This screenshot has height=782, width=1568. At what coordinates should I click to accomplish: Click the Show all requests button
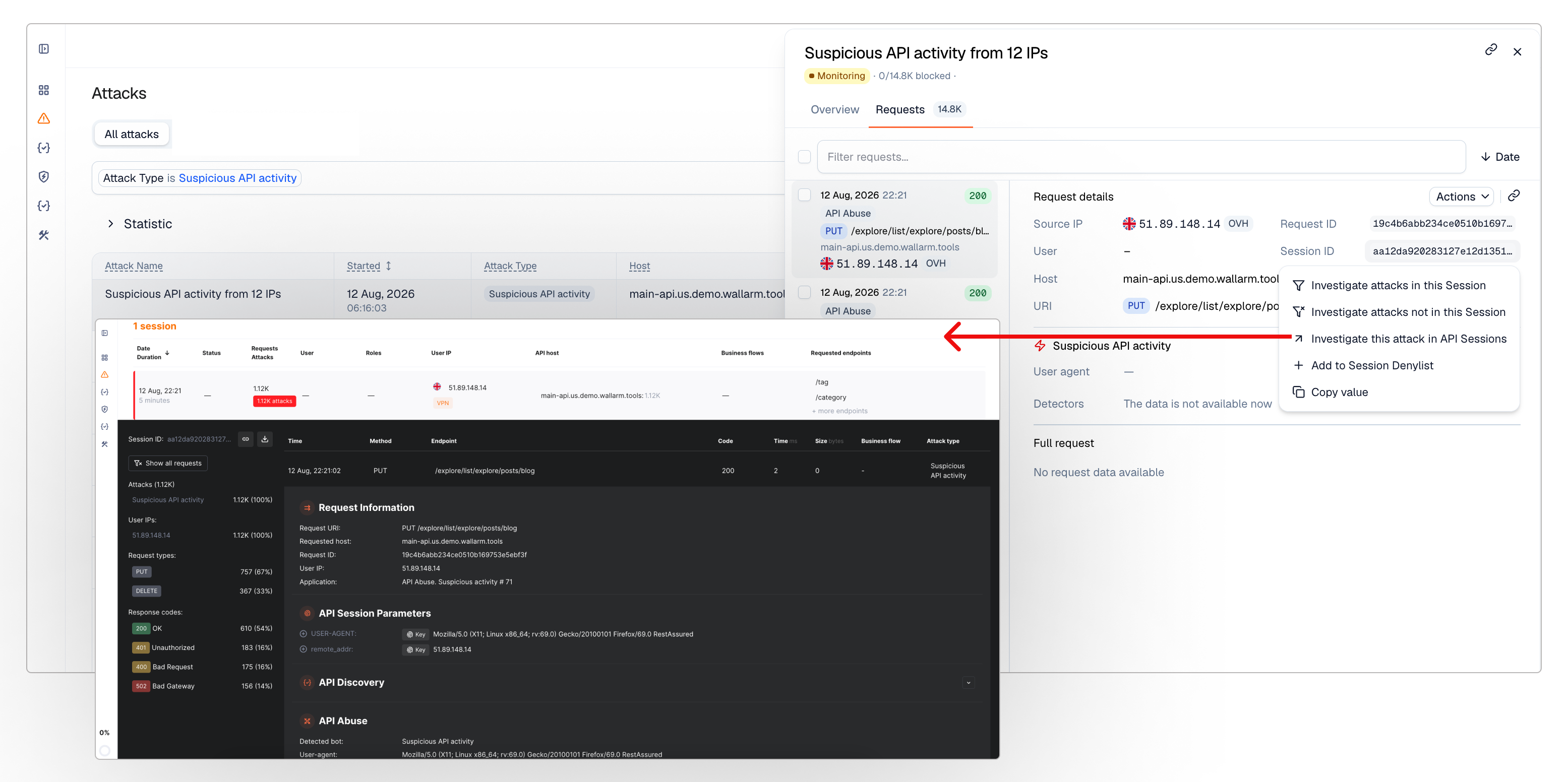coord(168,464)
